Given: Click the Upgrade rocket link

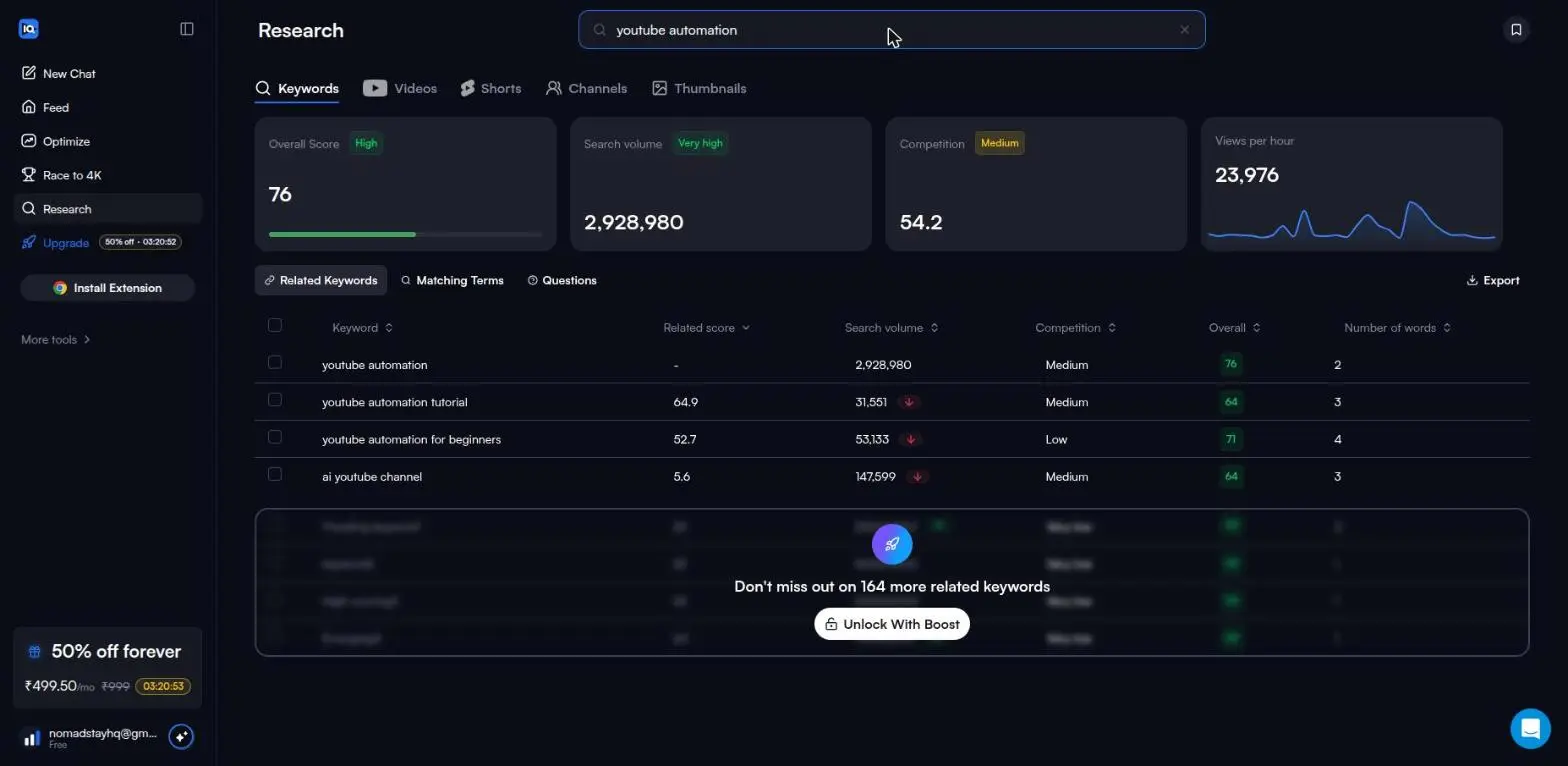Looking at the screenshot, I should (56, 243).
